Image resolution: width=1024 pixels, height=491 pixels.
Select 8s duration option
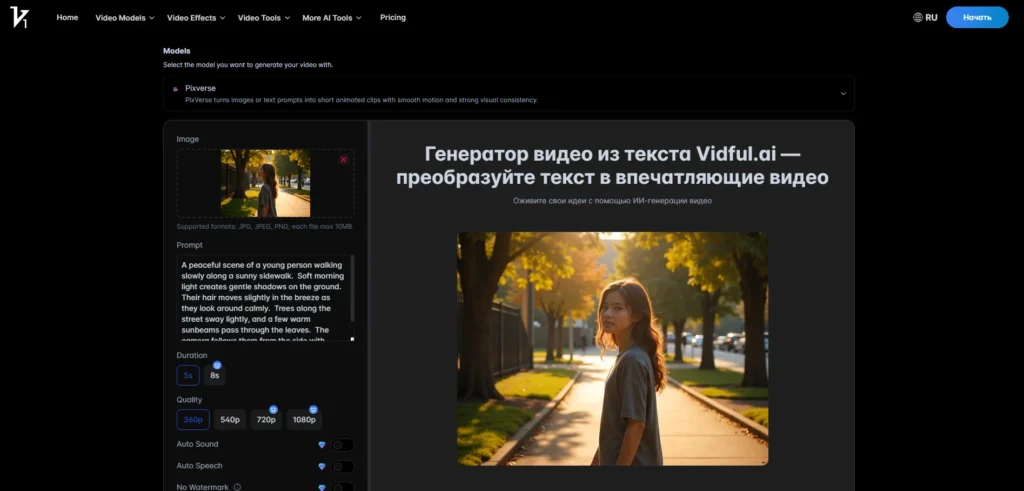[215, 375]
